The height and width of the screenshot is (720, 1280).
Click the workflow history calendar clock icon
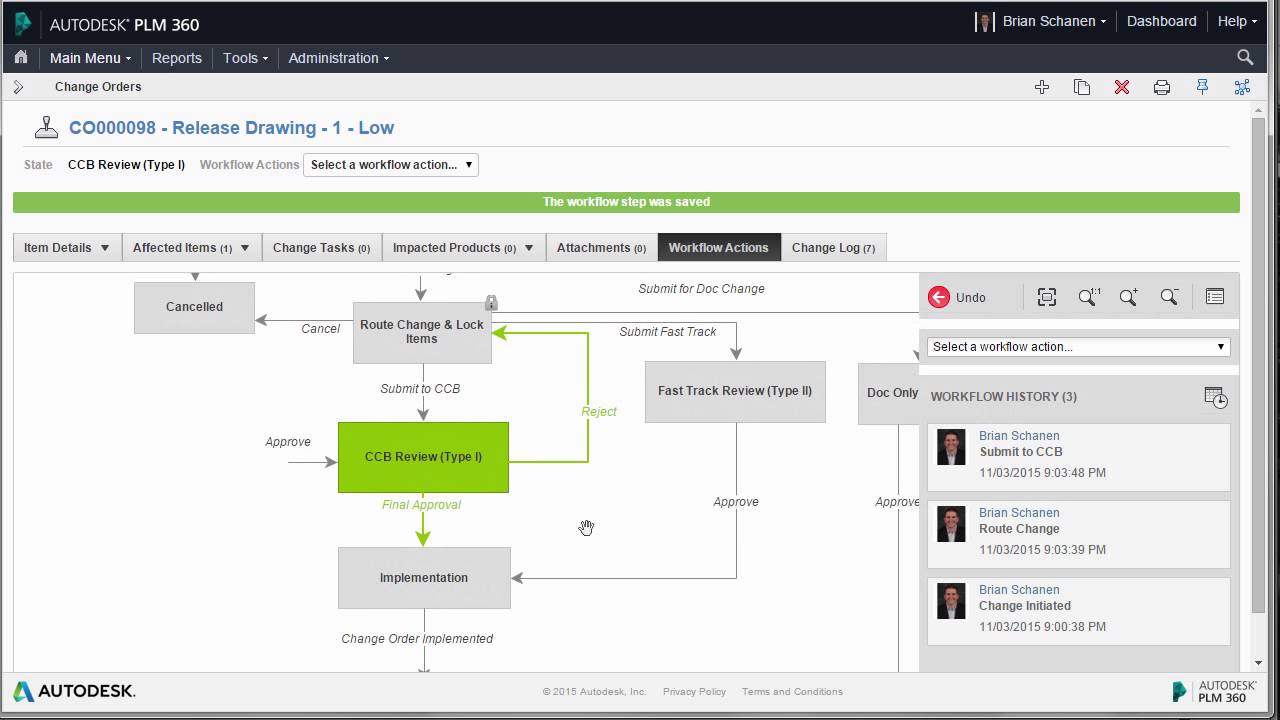point(1216,397)
